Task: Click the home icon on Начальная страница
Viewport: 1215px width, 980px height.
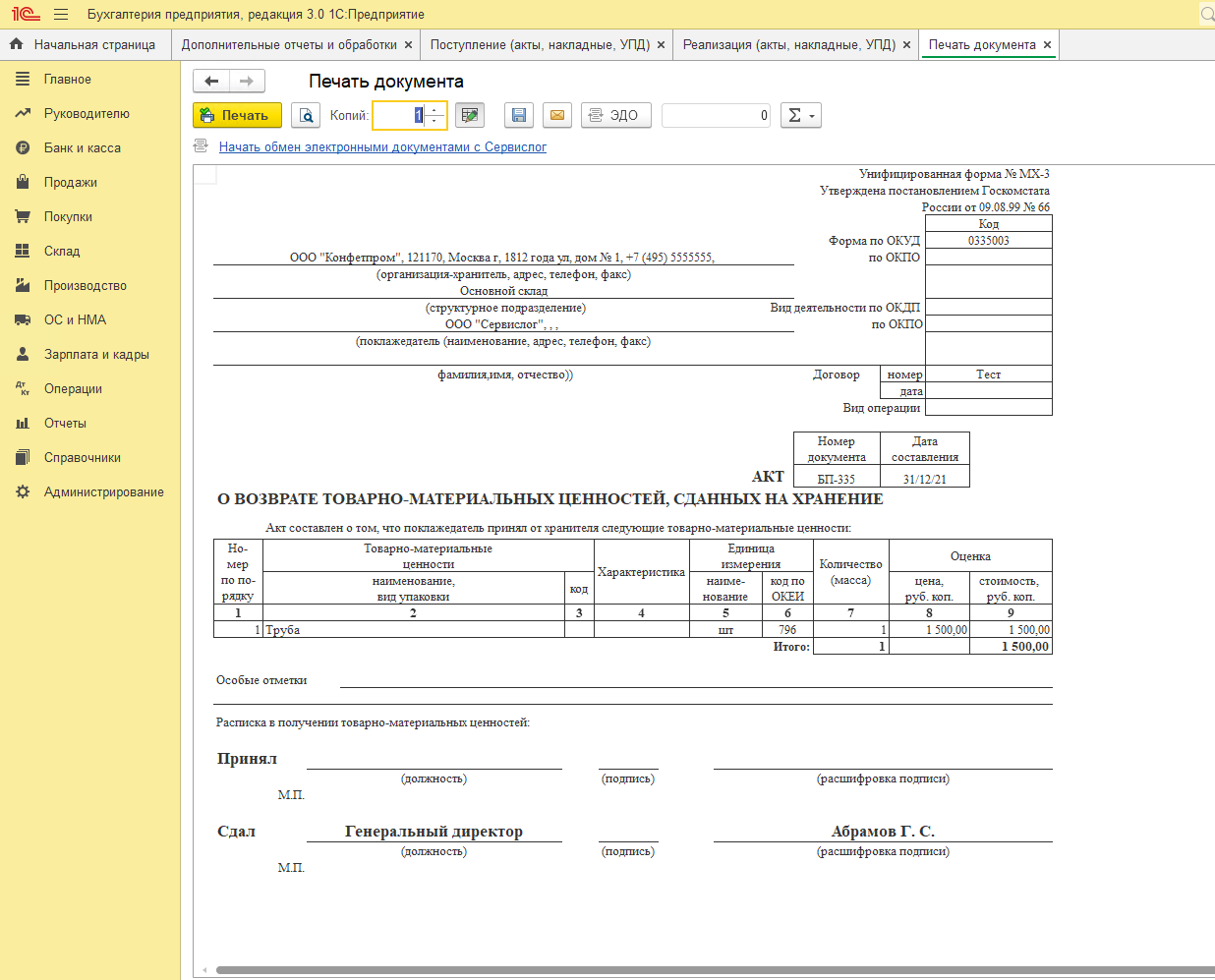Action: (x=16, y=43)
